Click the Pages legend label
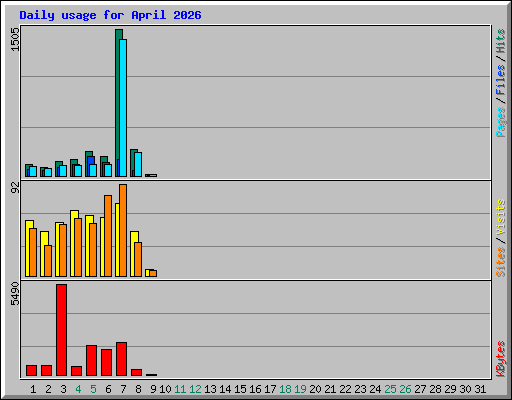 pos(501,122)
